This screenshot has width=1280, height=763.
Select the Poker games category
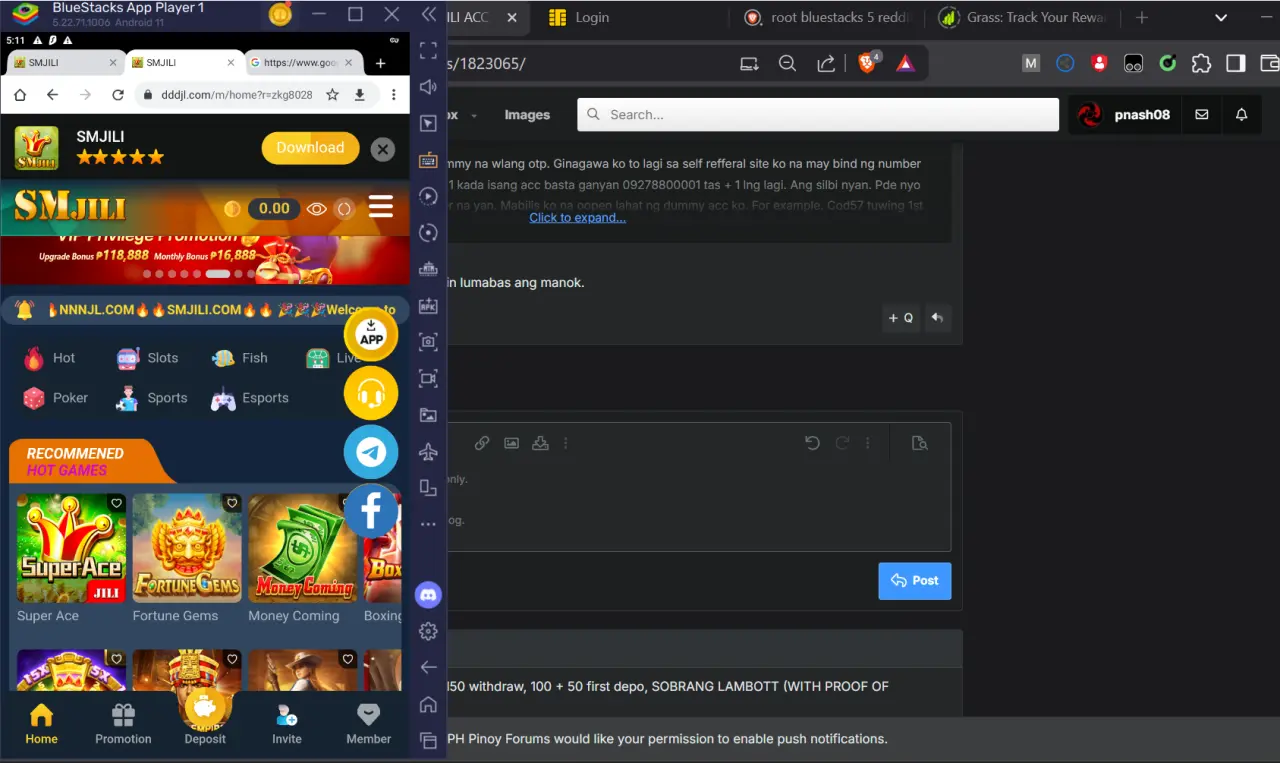tap(56, 398)
